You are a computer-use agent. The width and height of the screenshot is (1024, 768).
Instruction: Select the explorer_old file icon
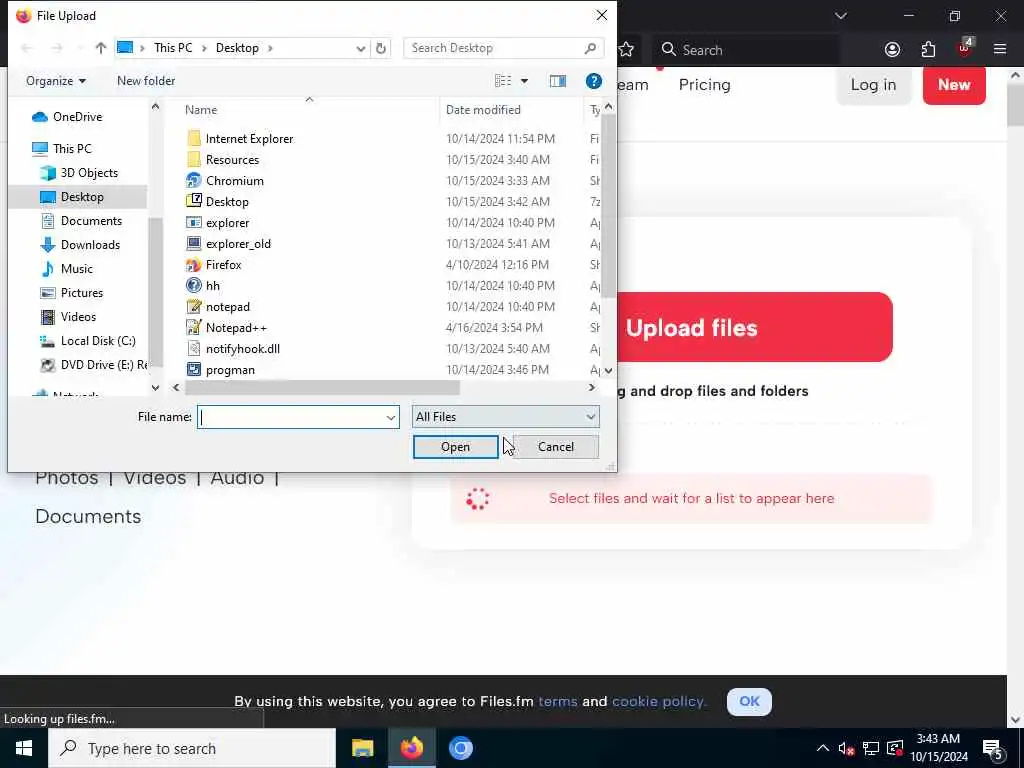(193, 244)
